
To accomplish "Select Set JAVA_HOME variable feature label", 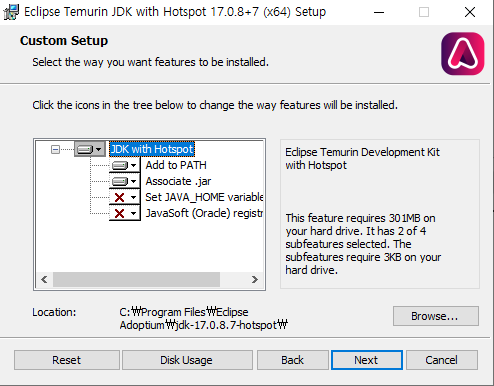I will tap(204, 197).
